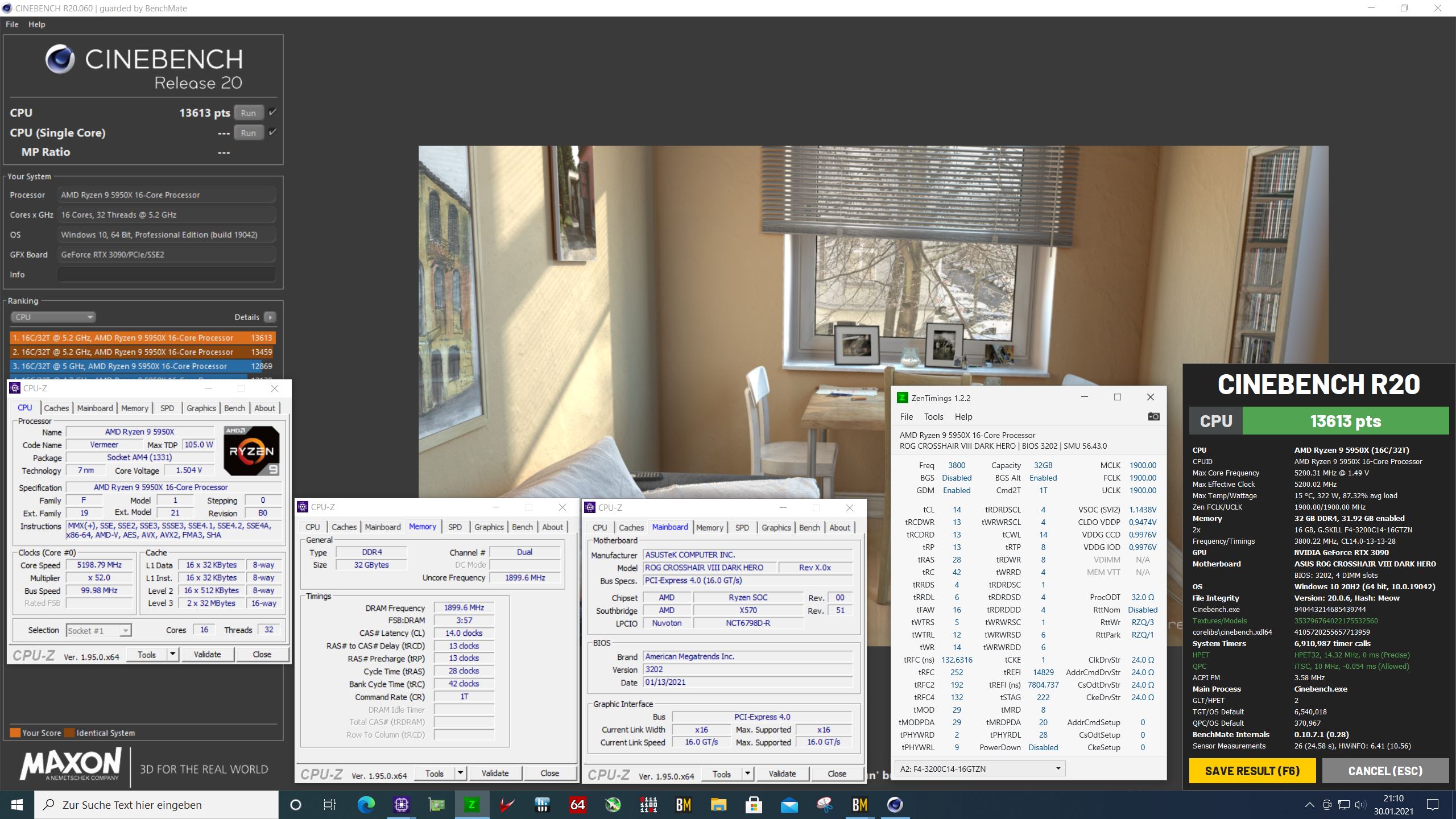
Task: Open Tools dropdown arrow in Memory tab window
Action: coord(460,773)
